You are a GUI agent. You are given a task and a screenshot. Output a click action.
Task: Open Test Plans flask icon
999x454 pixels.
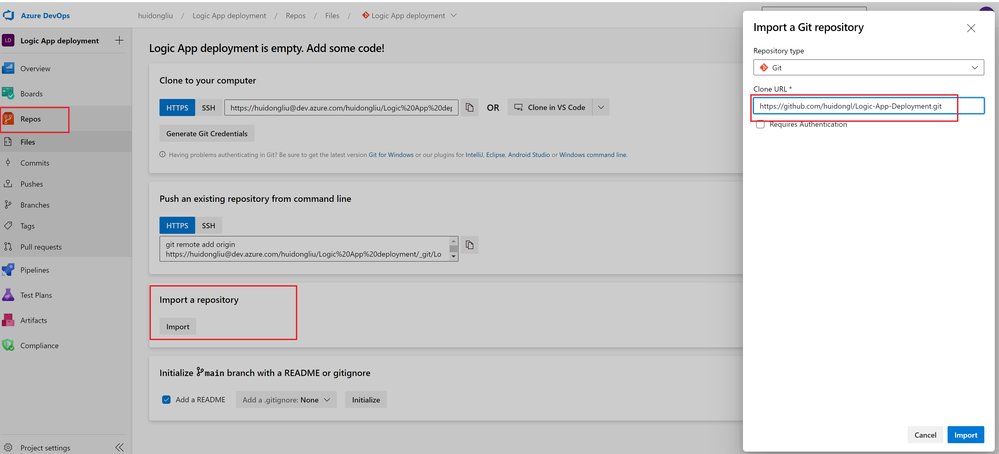coord(8,295)
